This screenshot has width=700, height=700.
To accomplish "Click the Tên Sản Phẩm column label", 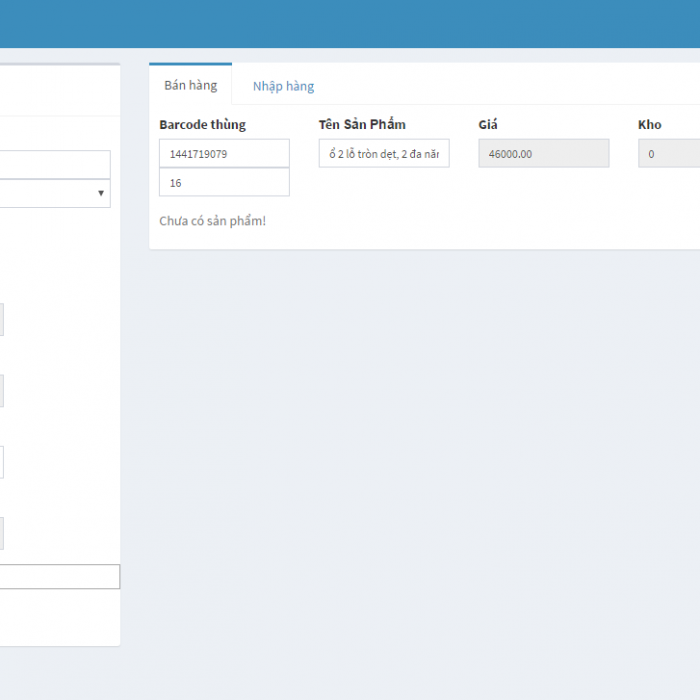I will (362, 125).
